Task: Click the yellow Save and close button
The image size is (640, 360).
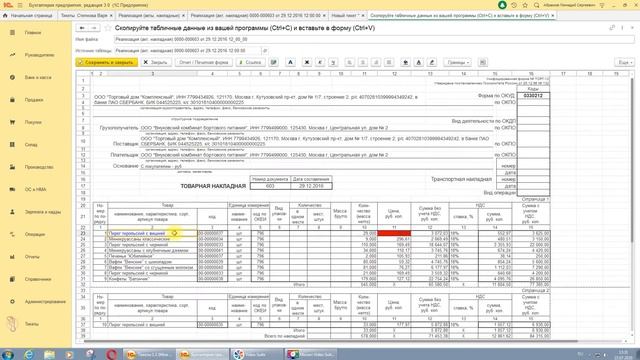Action: 106,62
